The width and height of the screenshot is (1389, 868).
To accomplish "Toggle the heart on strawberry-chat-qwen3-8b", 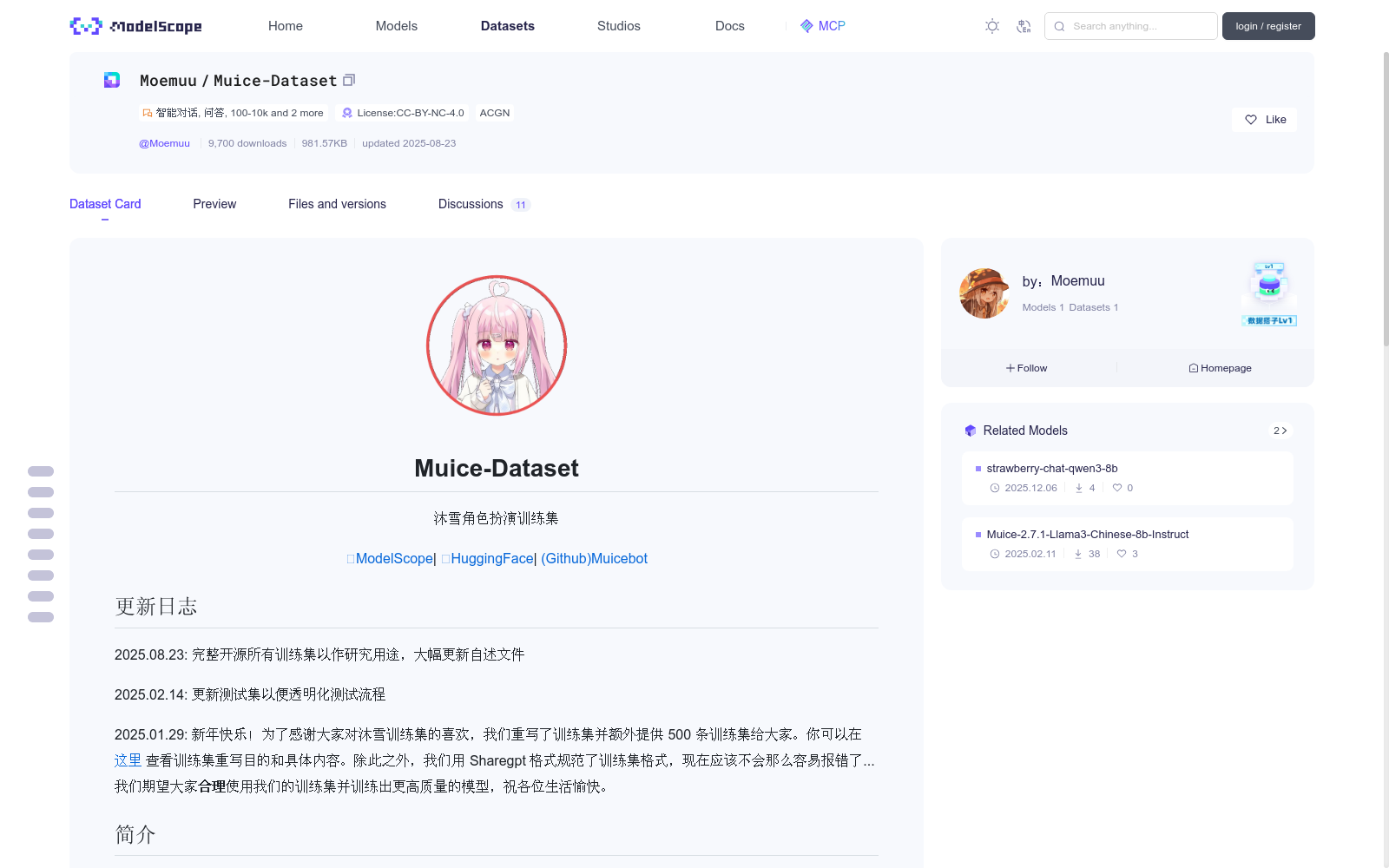I will (1117, 488).
